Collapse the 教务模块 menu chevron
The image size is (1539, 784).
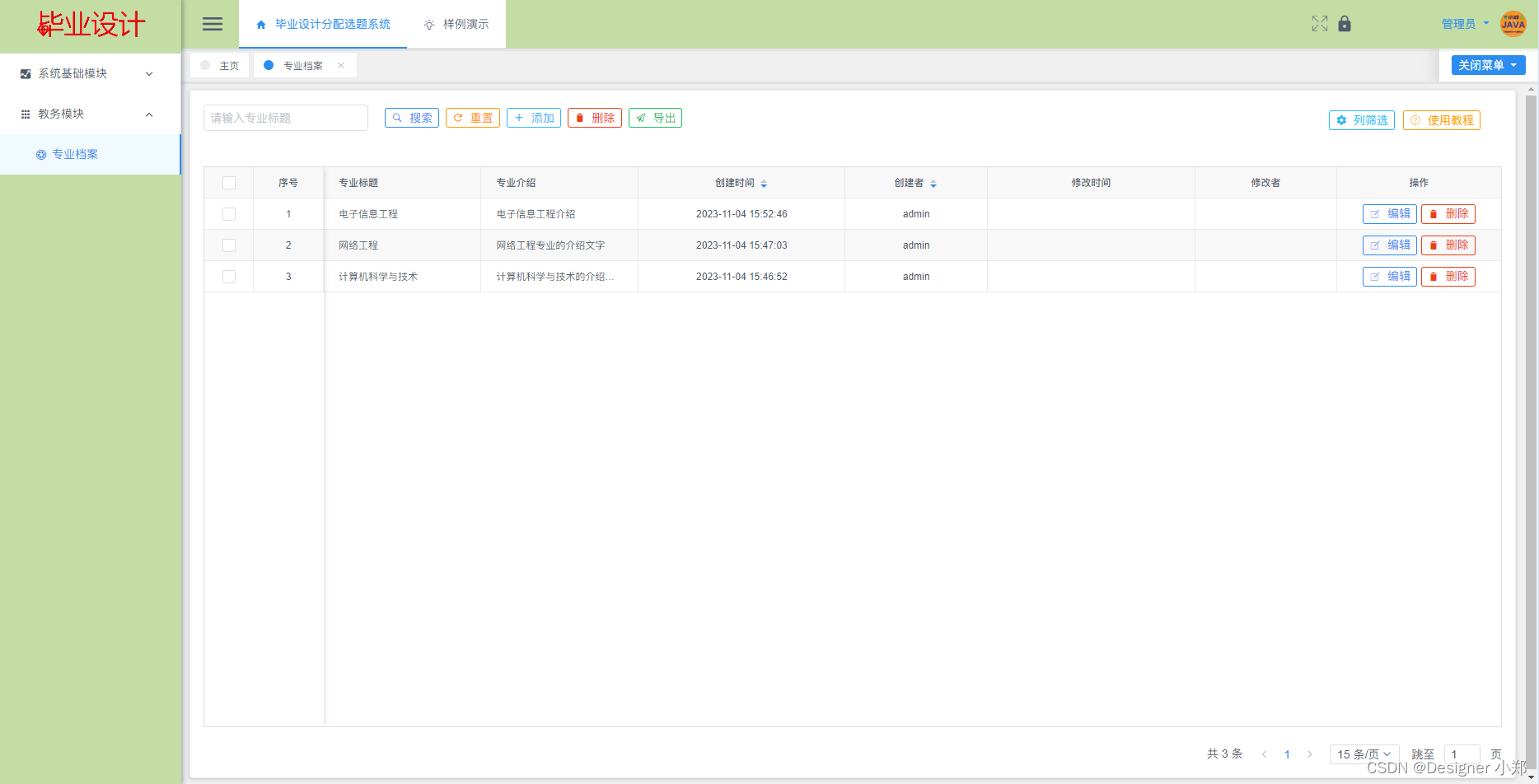coord(149,114)
